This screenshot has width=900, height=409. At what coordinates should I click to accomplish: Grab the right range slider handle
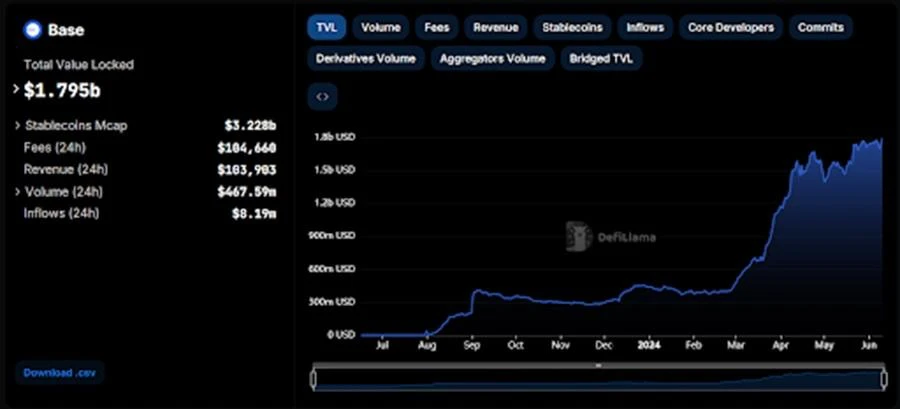pyautogui.click(x=884, y=379)
